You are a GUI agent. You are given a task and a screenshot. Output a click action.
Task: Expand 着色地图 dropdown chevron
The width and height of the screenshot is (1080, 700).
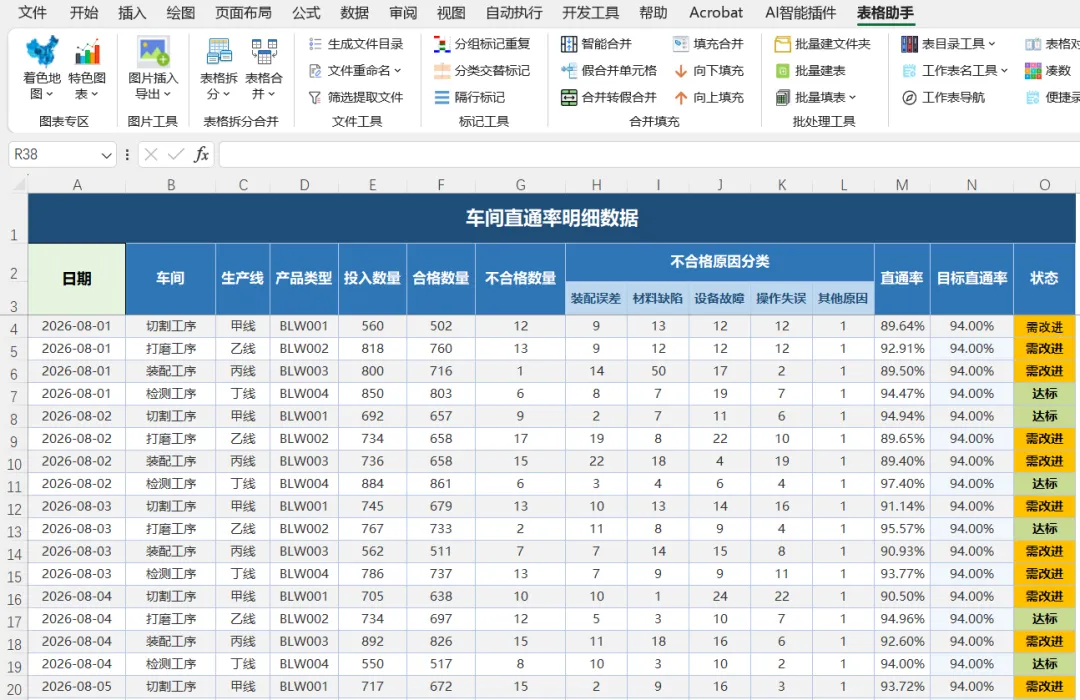50,94
